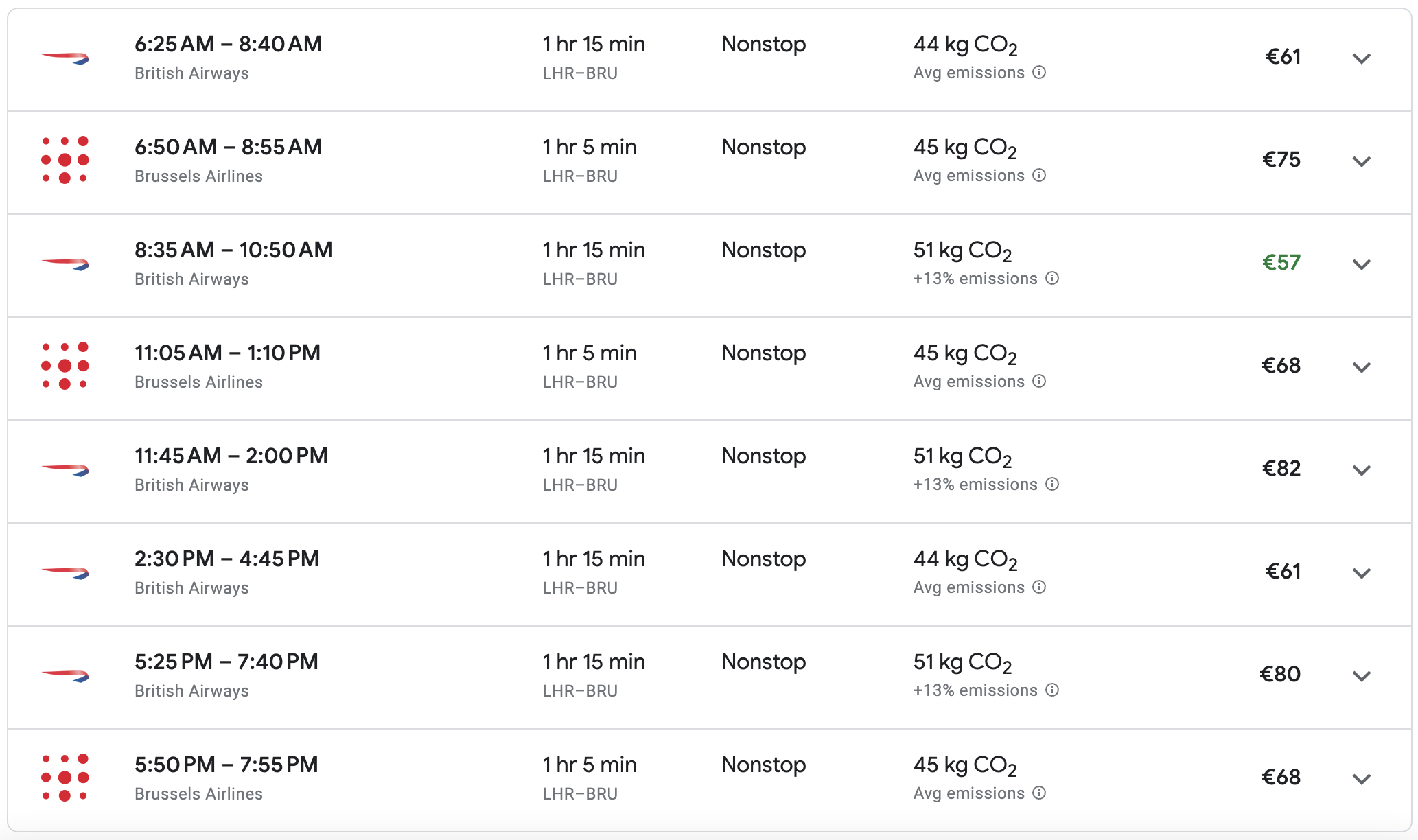Click the 11:05 AM – 1:10 PM flight times
The width and height of the screenshot is (1418, 840).
click(x=227, y=353)
